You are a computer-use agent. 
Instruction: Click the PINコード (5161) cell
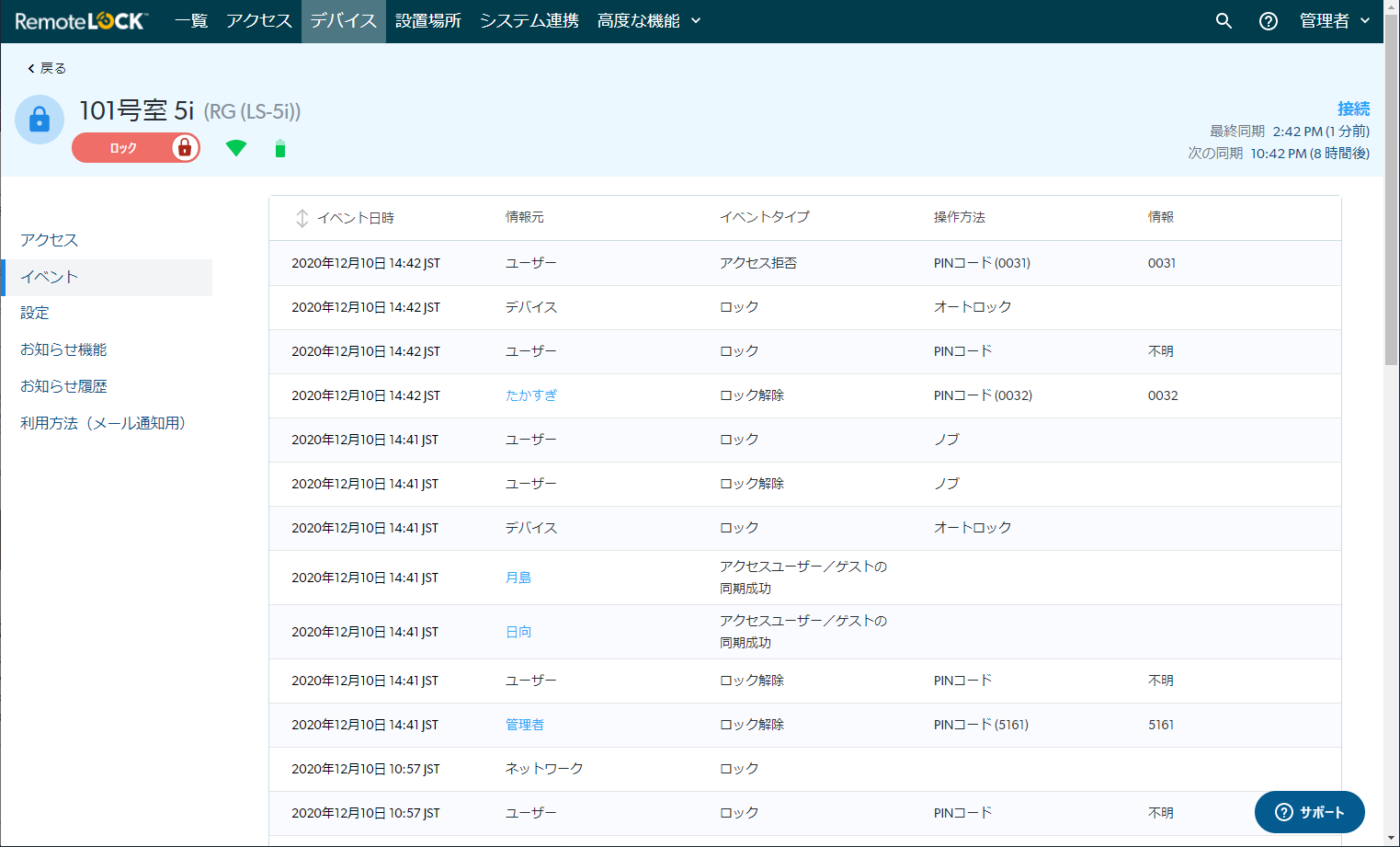[981, 725]
